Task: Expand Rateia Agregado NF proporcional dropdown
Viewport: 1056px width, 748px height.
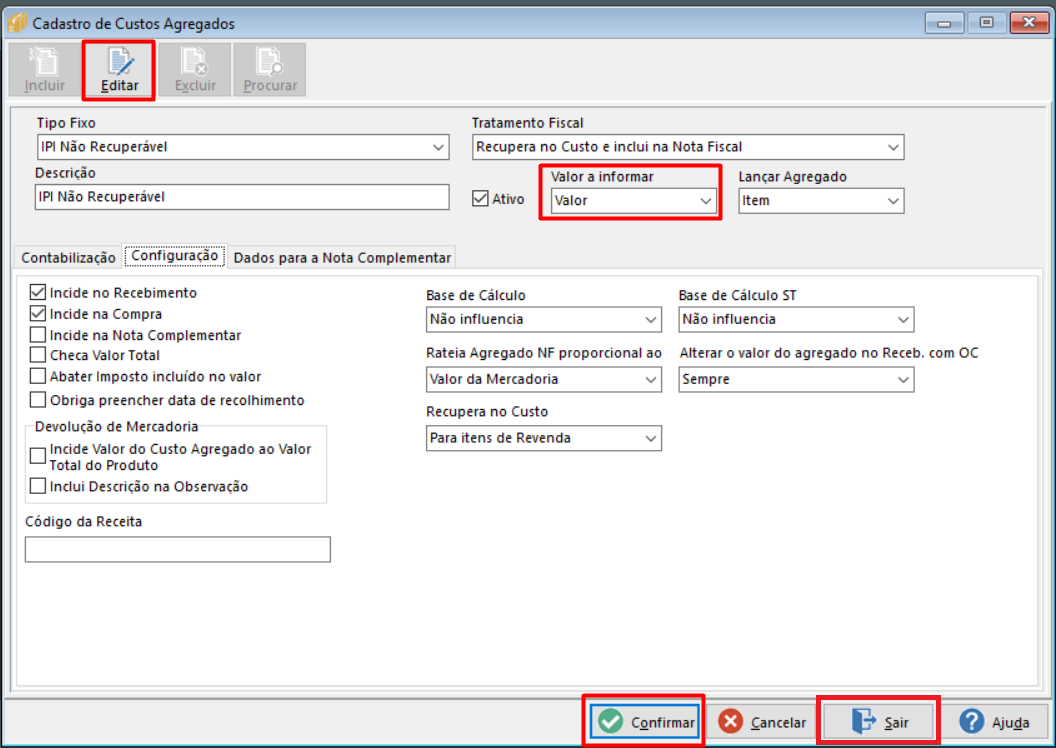Action: pos(543,379)
